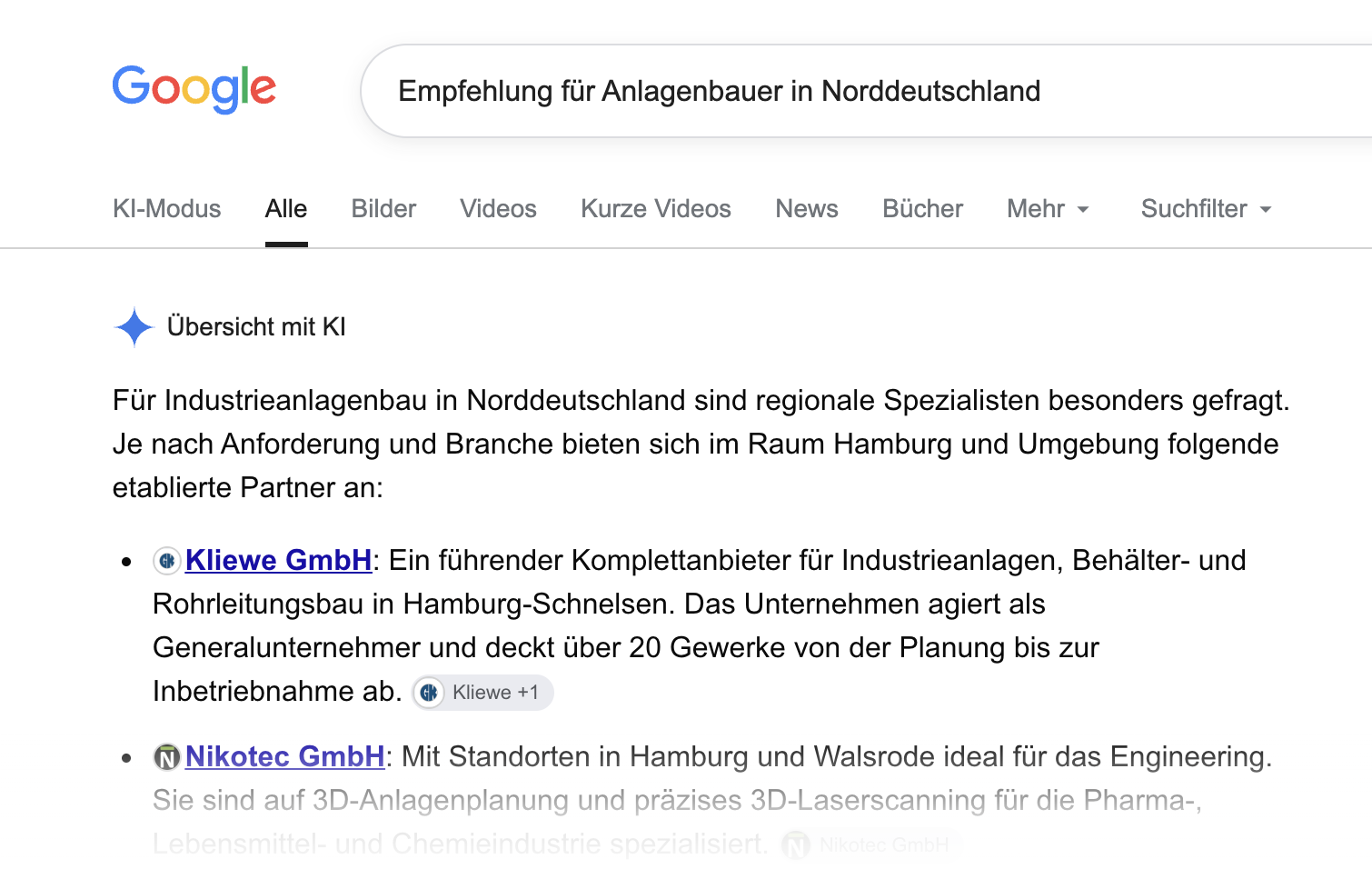Viewport: 1372px width, 869px height.
Task: Click the faded Nikotec GmbH source chip
Action: 870,845
